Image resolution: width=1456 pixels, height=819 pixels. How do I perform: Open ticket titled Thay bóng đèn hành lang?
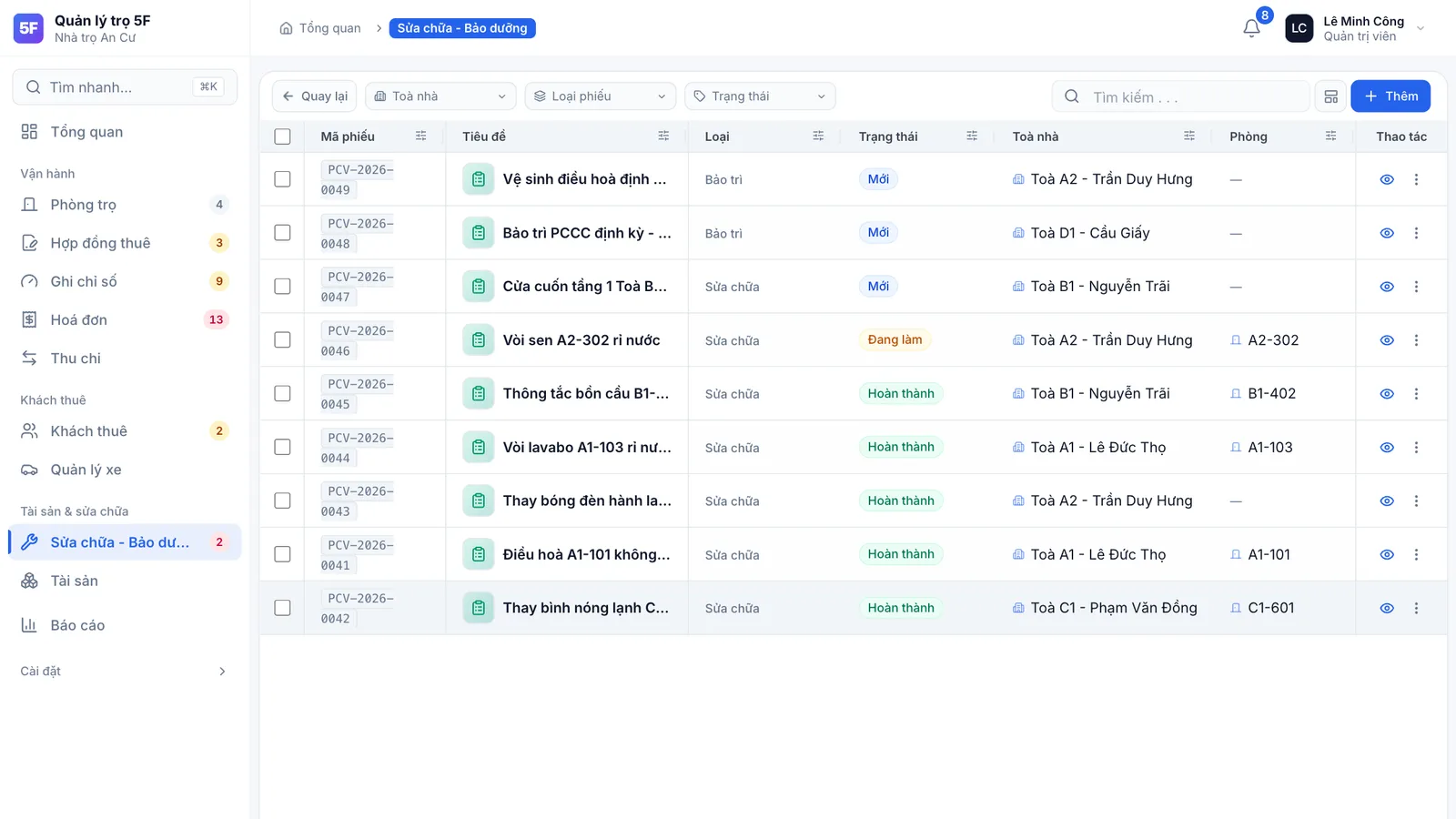click(x=587, y=500)
